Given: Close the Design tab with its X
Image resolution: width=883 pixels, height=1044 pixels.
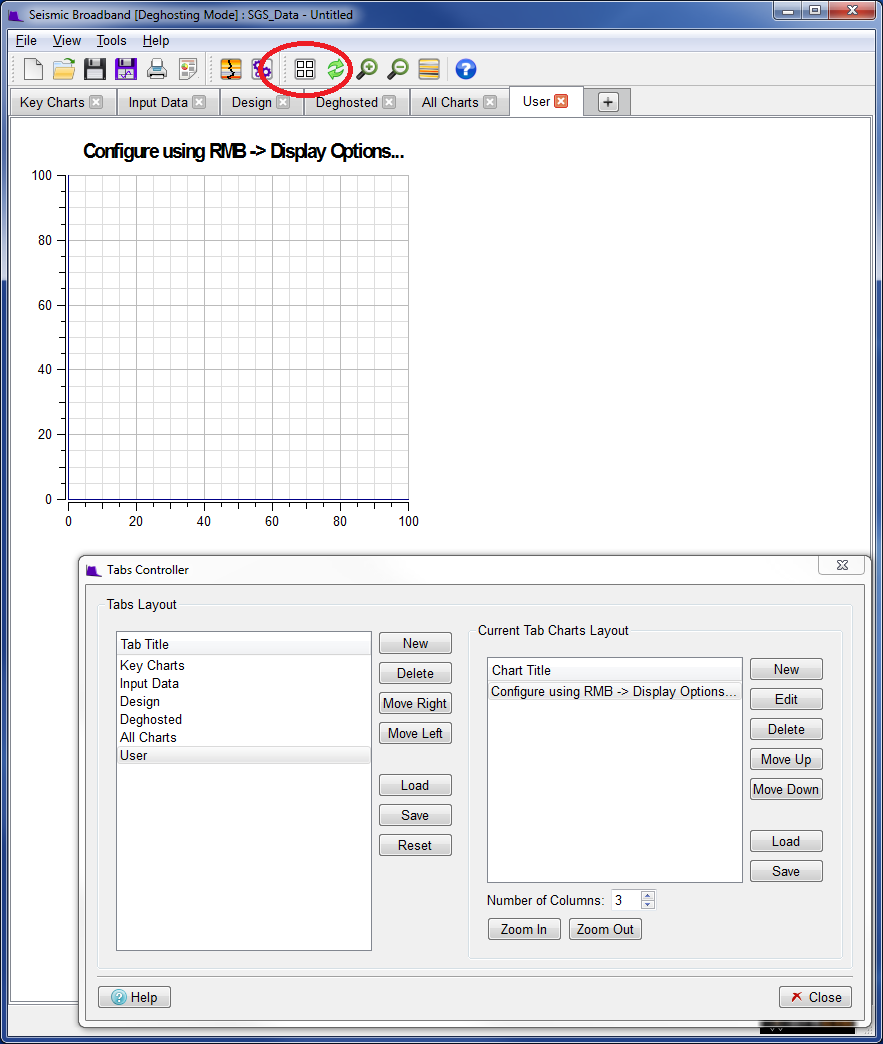Looking at the screenshot, I should [283, 102].
